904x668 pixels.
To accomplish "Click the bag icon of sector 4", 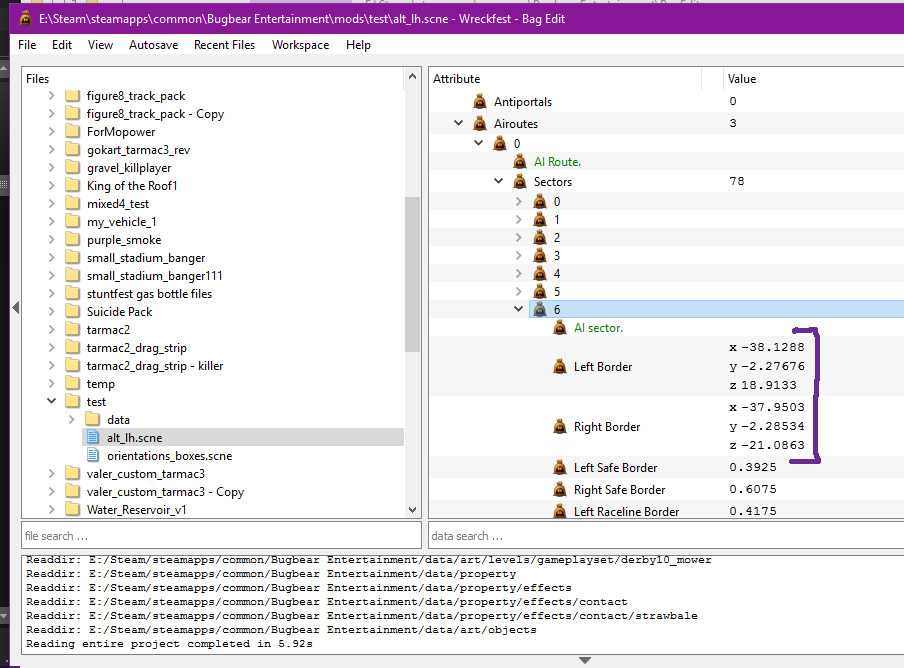I will [540, 273].
